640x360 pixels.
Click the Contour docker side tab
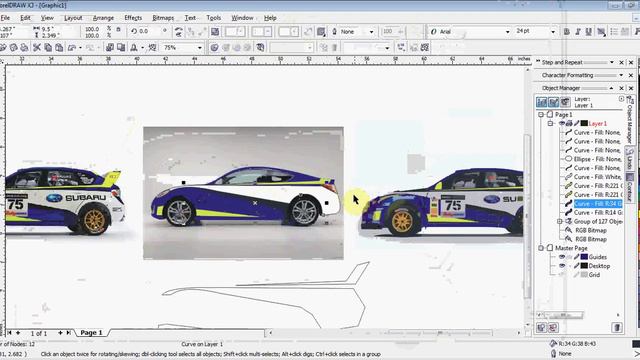pos(630,186)
